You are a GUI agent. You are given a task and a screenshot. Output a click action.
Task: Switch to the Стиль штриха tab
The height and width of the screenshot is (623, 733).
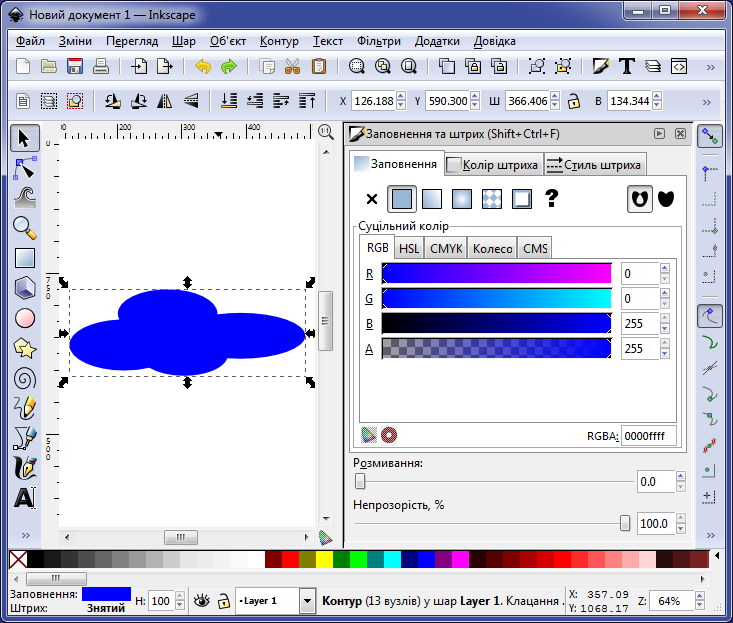tap(595, 165)
